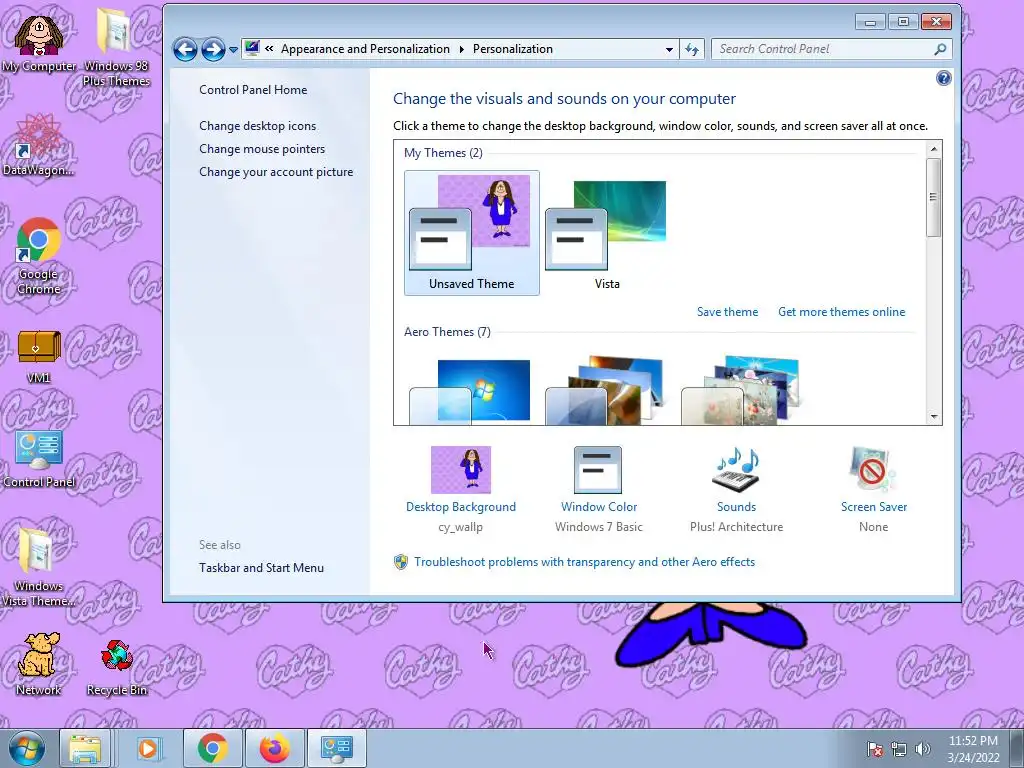This screenshot has height=768, width=1024.
Task: Open Desktop Background settings
Action: coord(460,490)
